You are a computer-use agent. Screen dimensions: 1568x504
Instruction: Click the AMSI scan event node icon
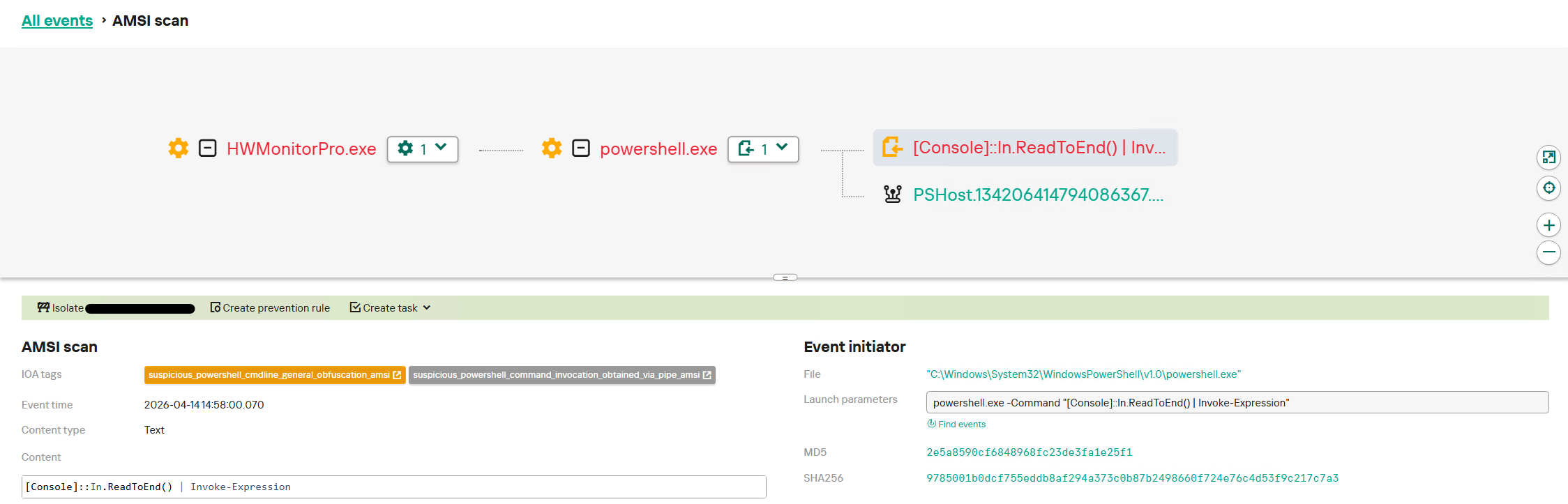pyautogui.click(x=892, y=147)
